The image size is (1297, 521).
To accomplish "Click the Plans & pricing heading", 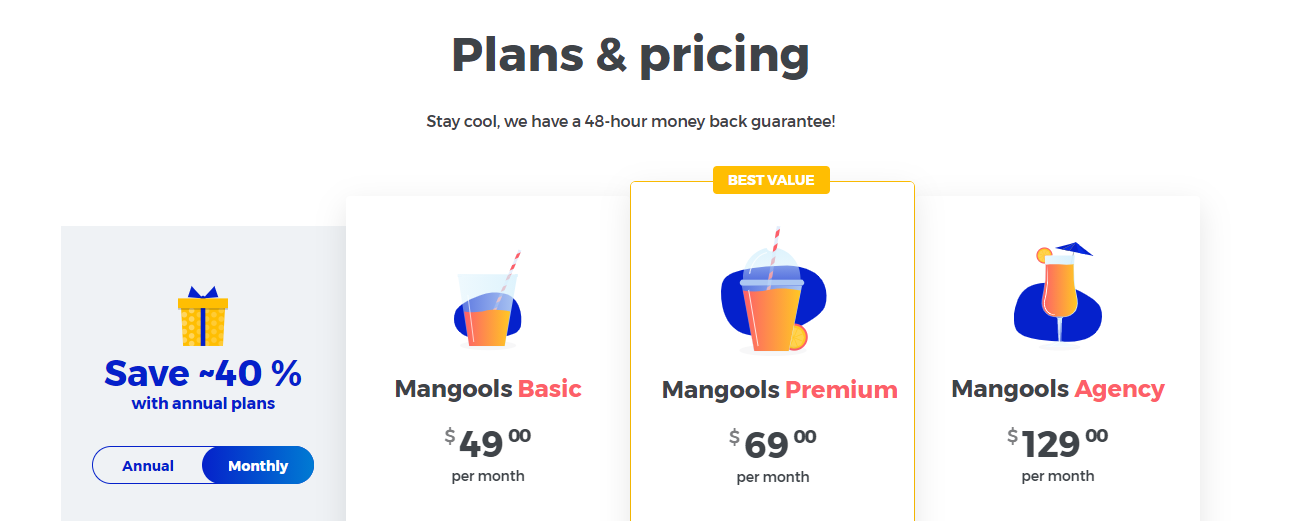I will tap(630, 54).
